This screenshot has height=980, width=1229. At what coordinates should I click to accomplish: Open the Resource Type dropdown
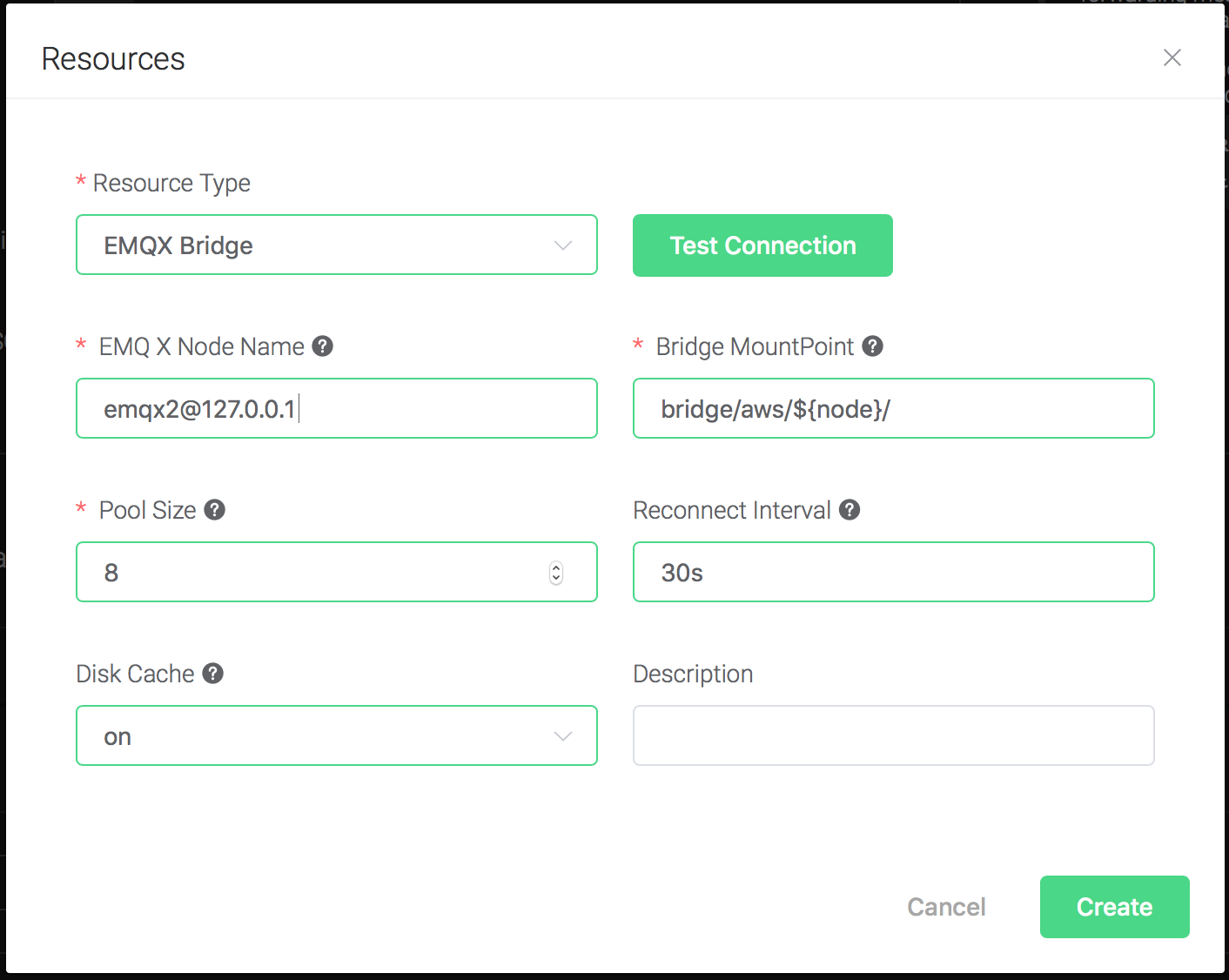coord(337,245)
